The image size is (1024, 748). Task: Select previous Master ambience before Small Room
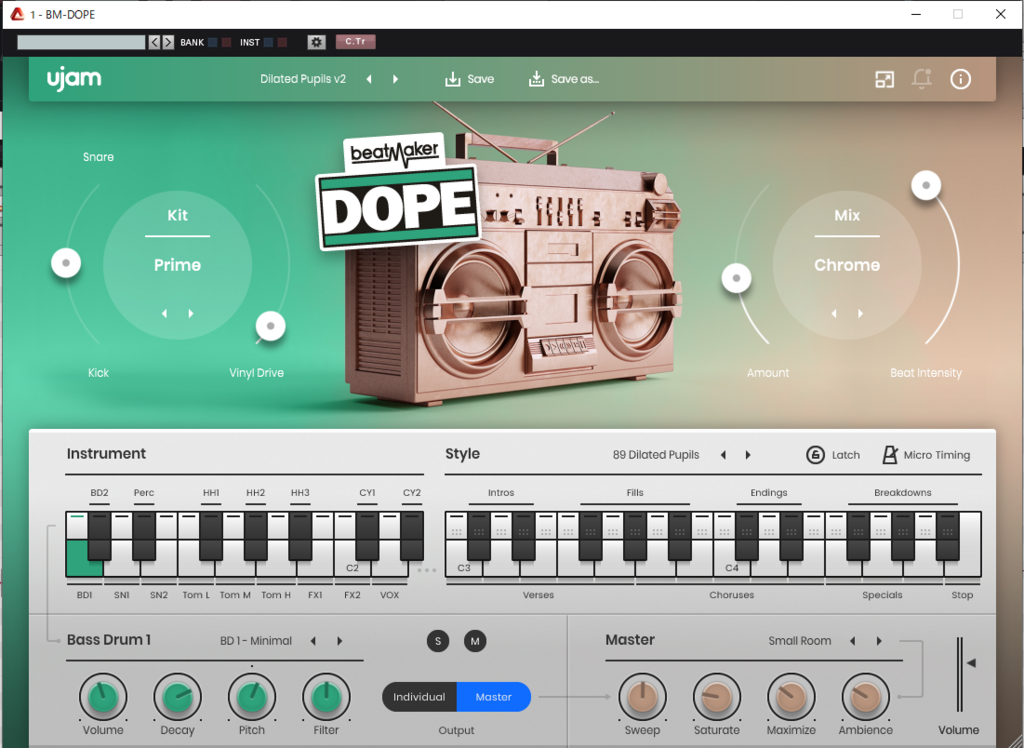(x=852, y=641)
